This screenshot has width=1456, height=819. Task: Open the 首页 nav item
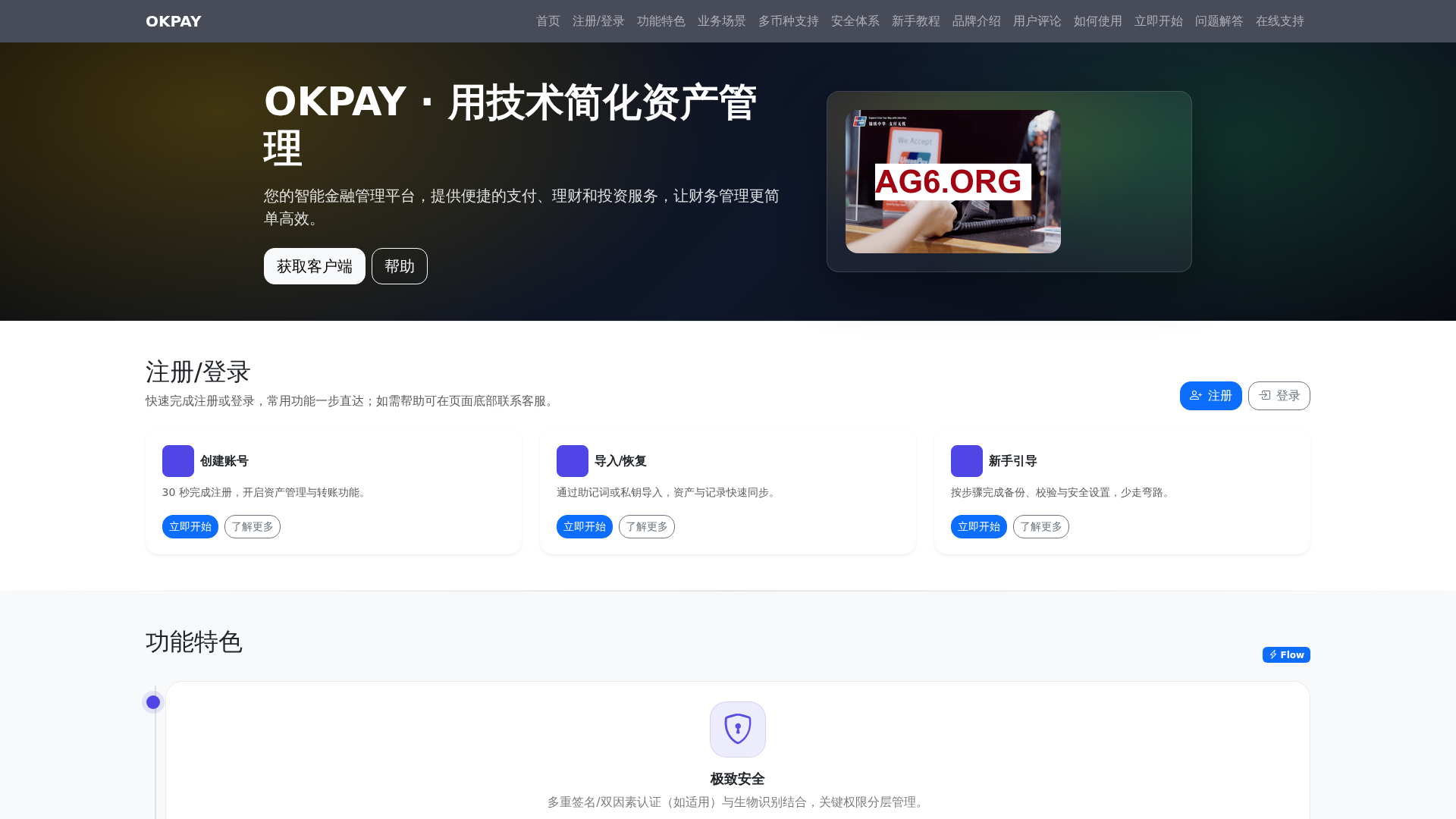(548, 21)
